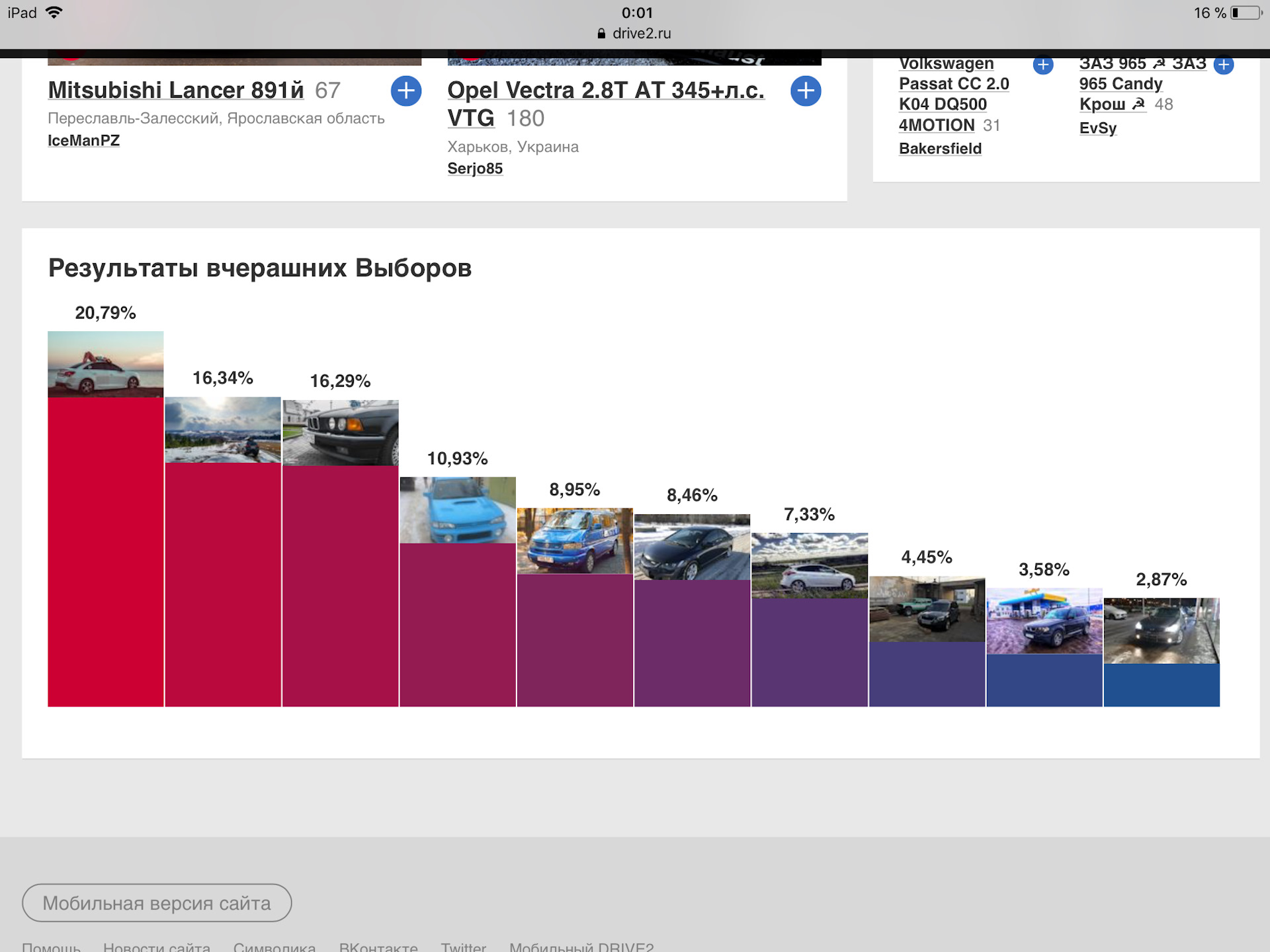Open the 16,34% snowy mountain car photo
This screenshot has height=952, width=1270.
point(223,430)
